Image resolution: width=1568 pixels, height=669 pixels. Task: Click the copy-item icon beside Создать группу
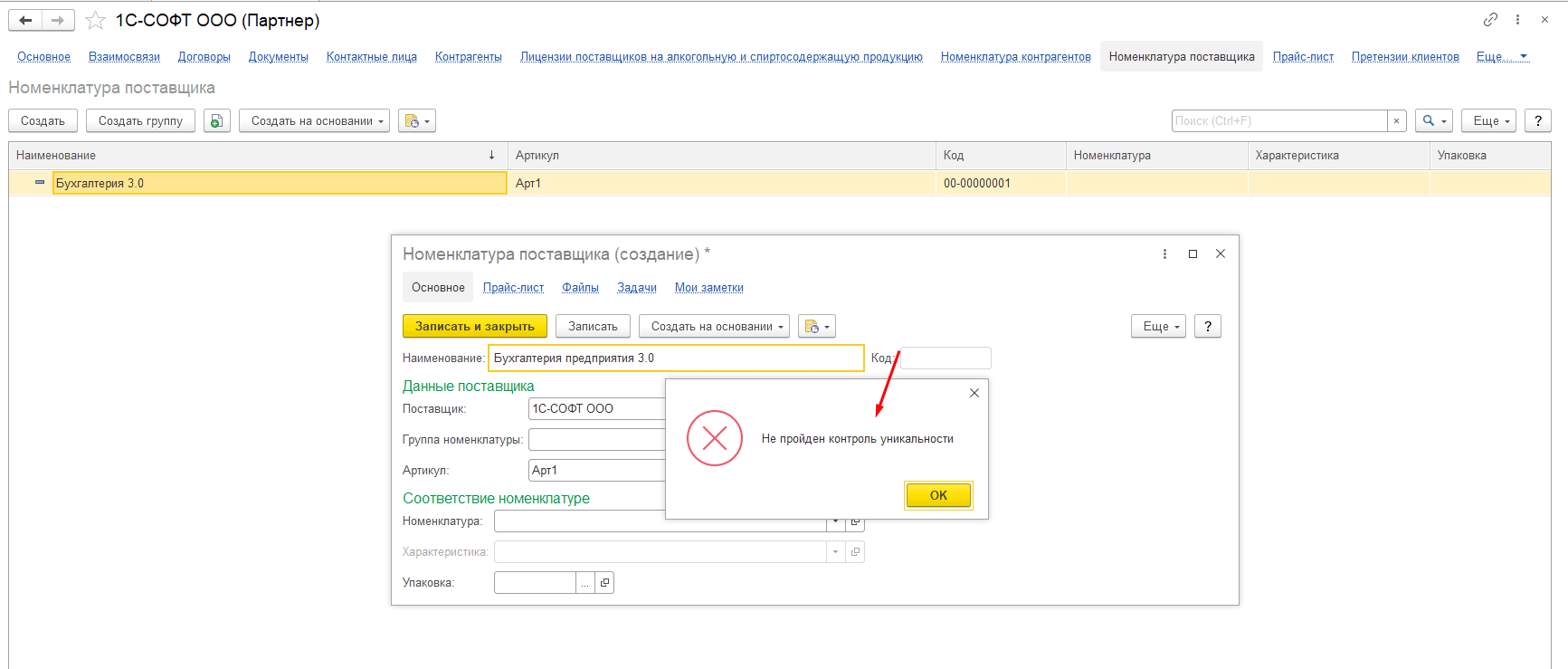click(217, 120)
